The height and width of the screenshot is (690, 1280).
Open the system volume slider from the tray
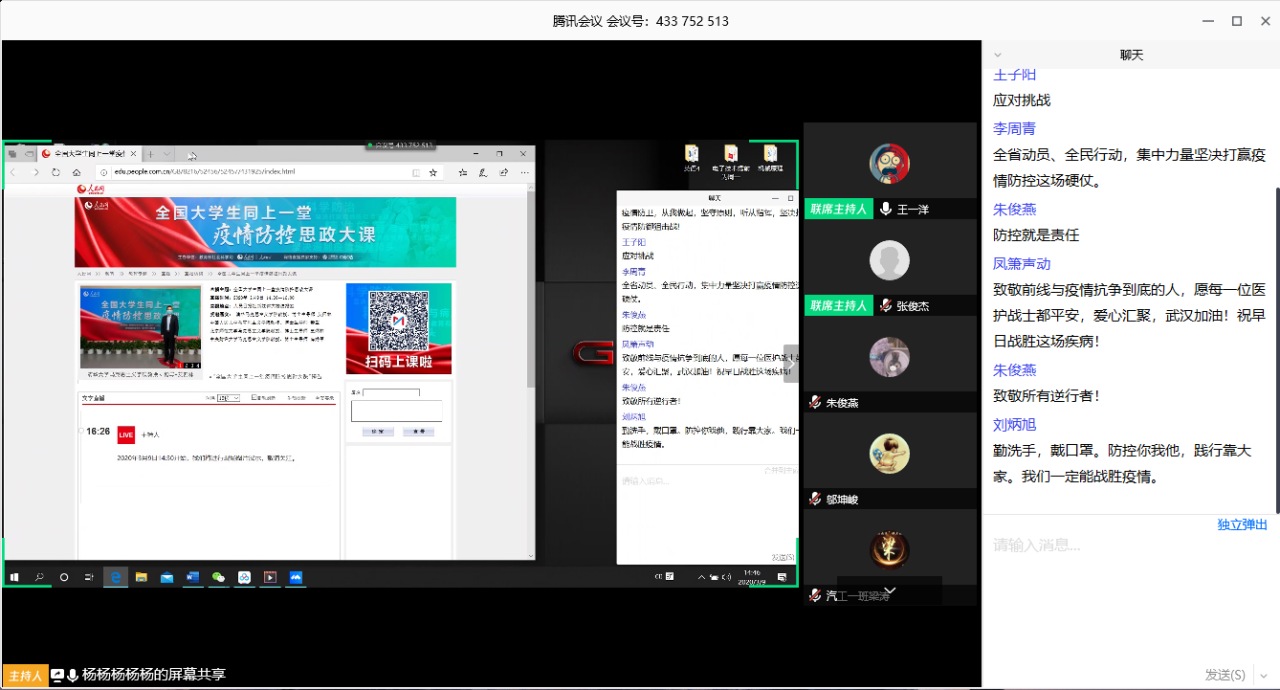click(727, 577)
